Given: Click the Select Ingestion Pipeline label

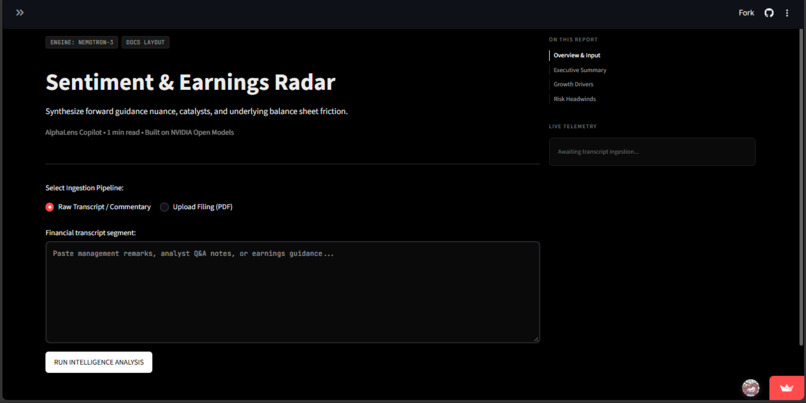Looking at the screenshot, I should [84, 188].
